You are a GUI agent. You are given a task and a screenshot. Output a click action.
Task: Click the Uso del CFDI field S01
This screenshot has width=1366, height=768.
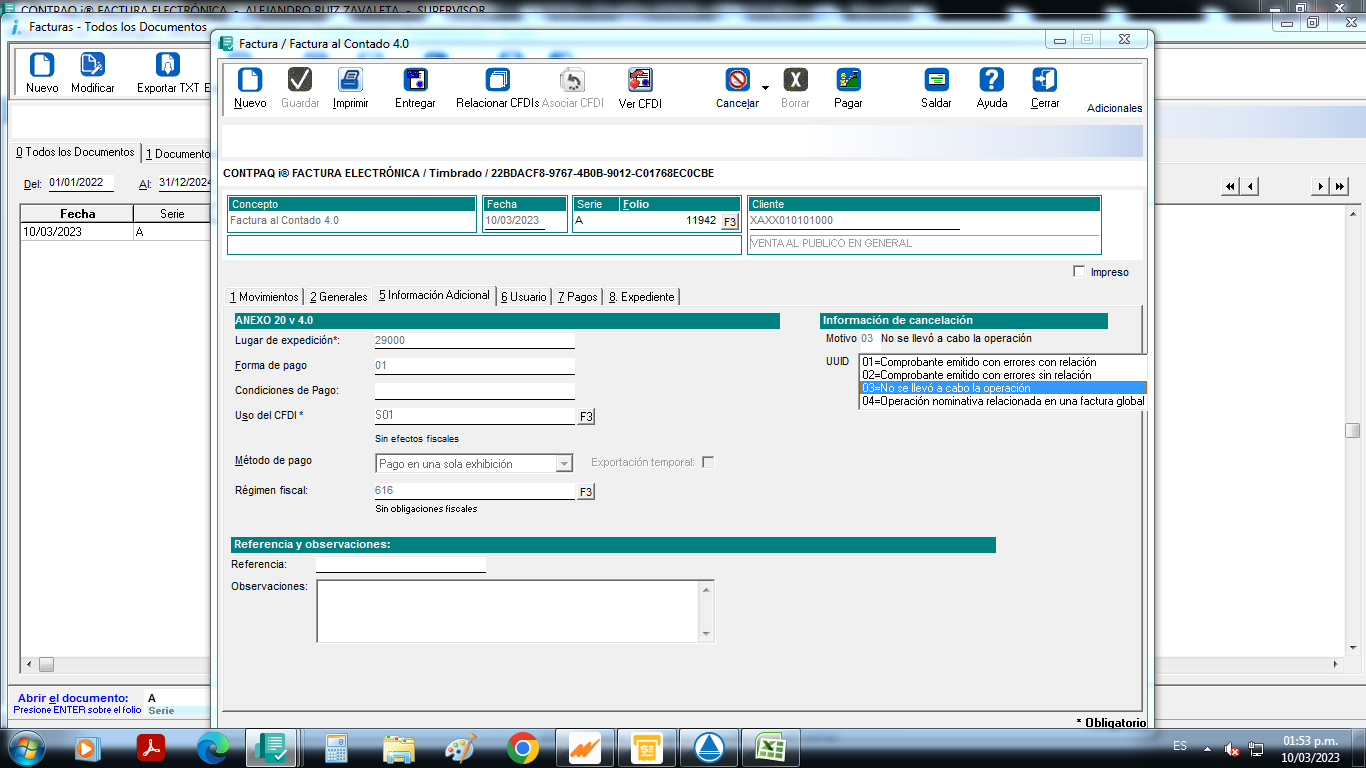474,416
